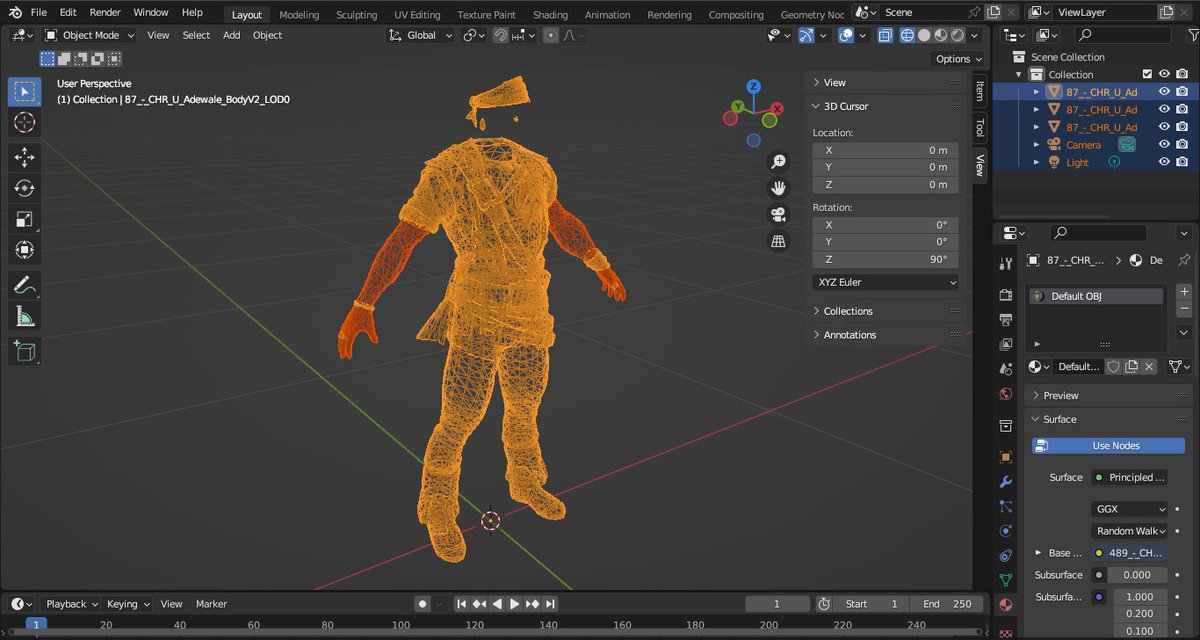1200x640 pixels.
Task: Open the Tool properties tab icon
Action: click(1006, 263)
